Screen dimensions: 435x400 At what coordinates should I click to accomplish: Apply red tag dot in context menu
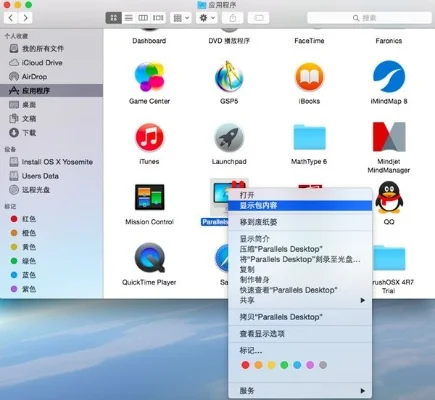coord(245,365)
